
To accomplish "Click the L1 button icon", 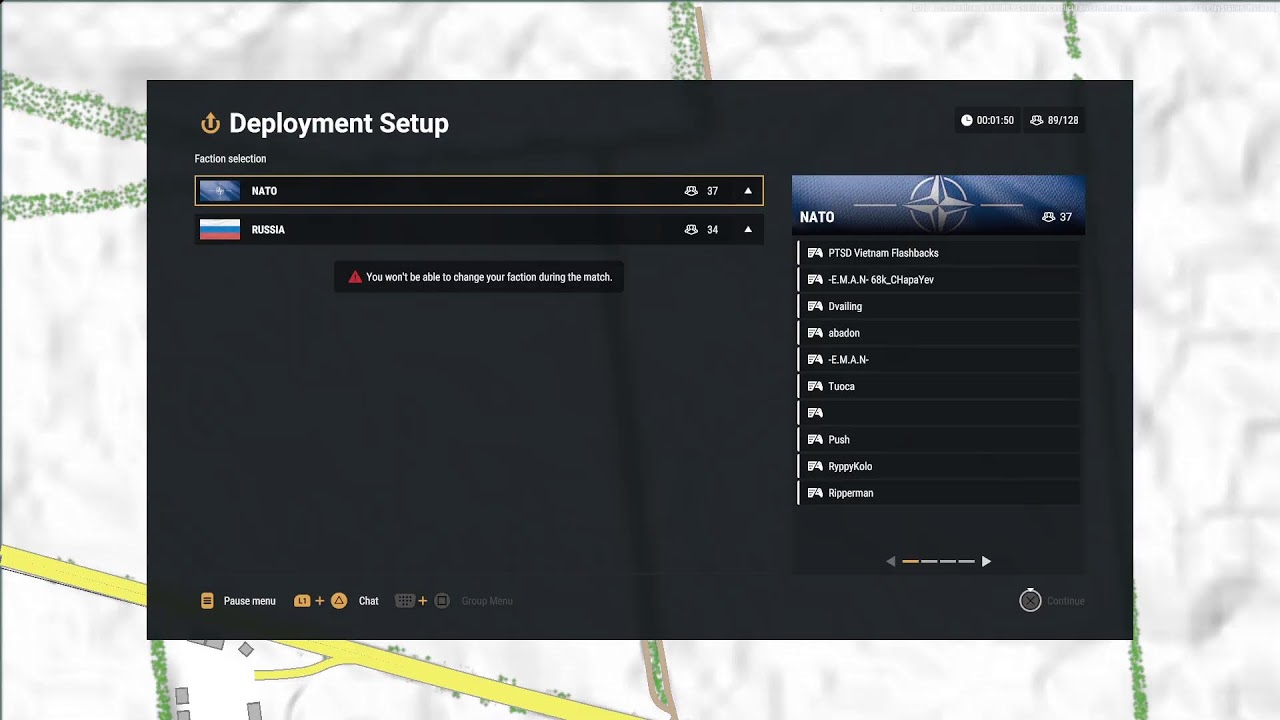I will [302, 601].
